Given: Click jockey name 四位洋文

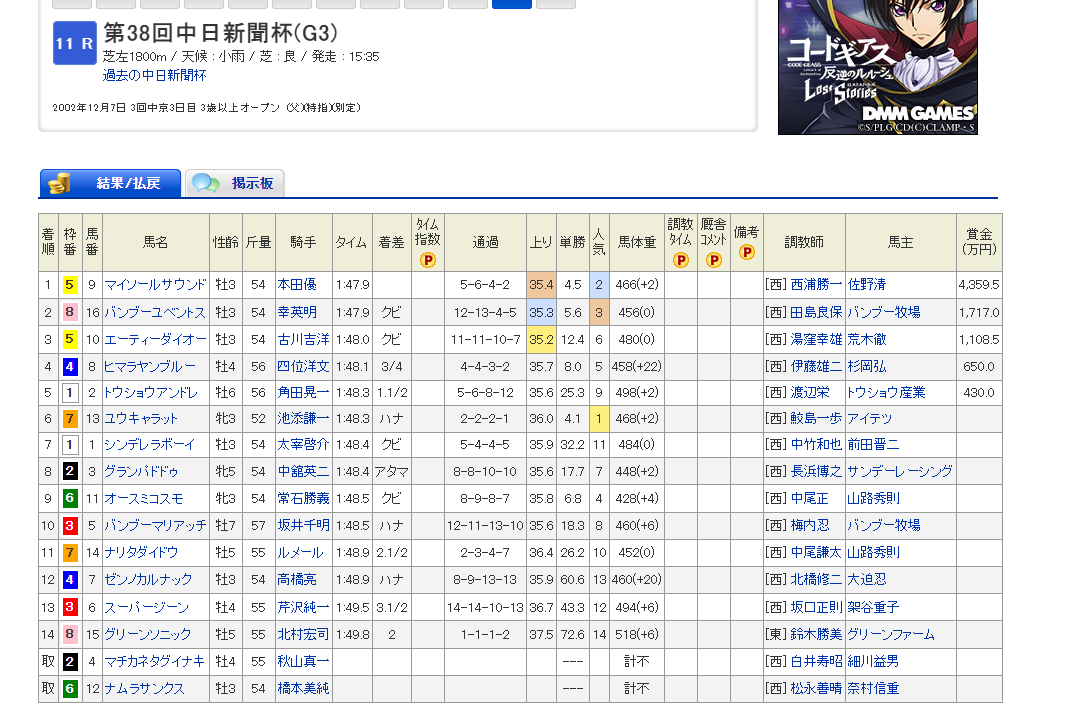Looking at the screenshot, I should [303, 366].
